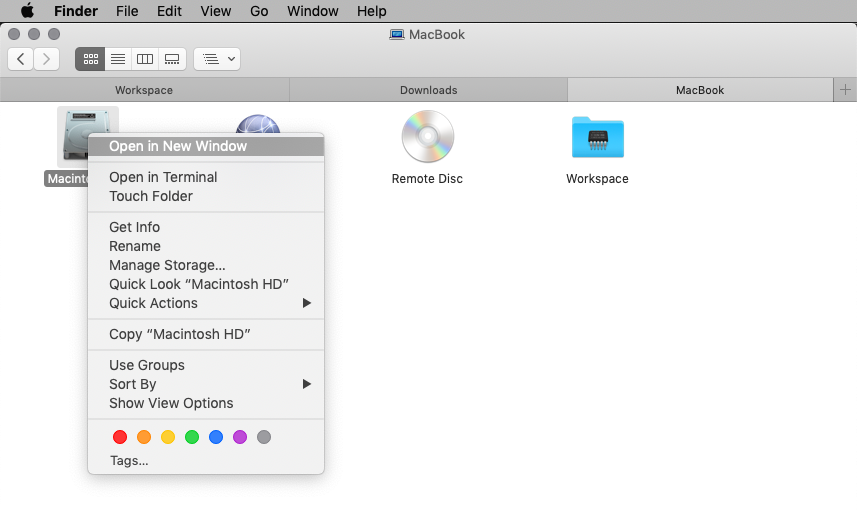This screenshot has width=857, height=510.
Task: Open the Help menu
Action: coord(372,11)
